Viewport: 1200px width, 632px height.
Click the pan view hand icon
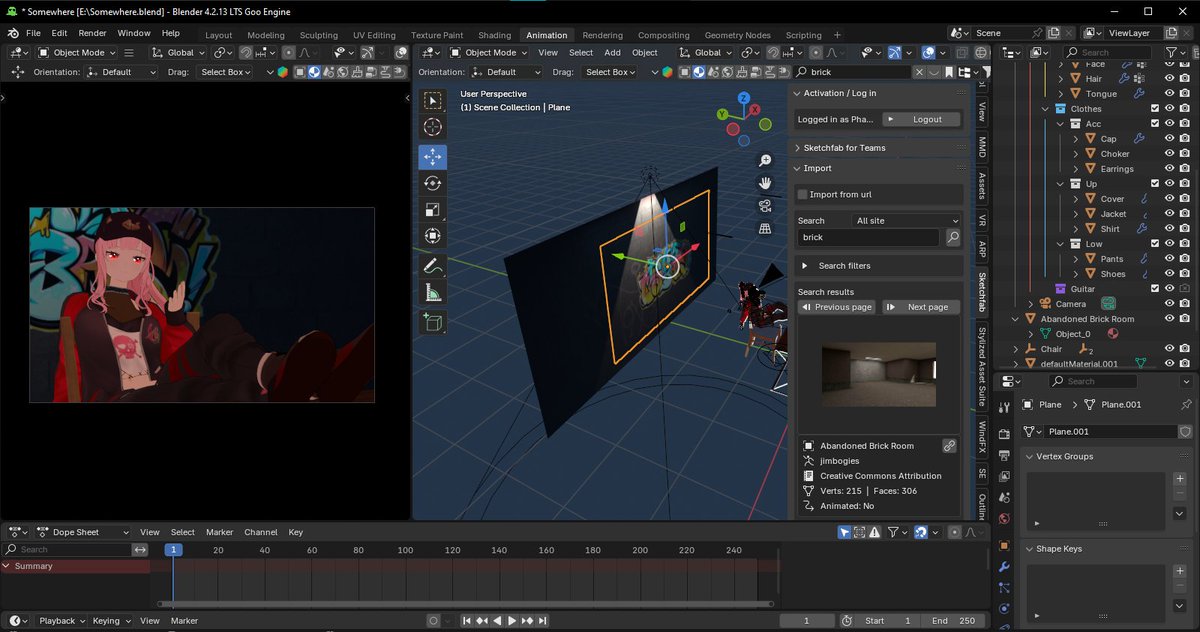point(765,183)
